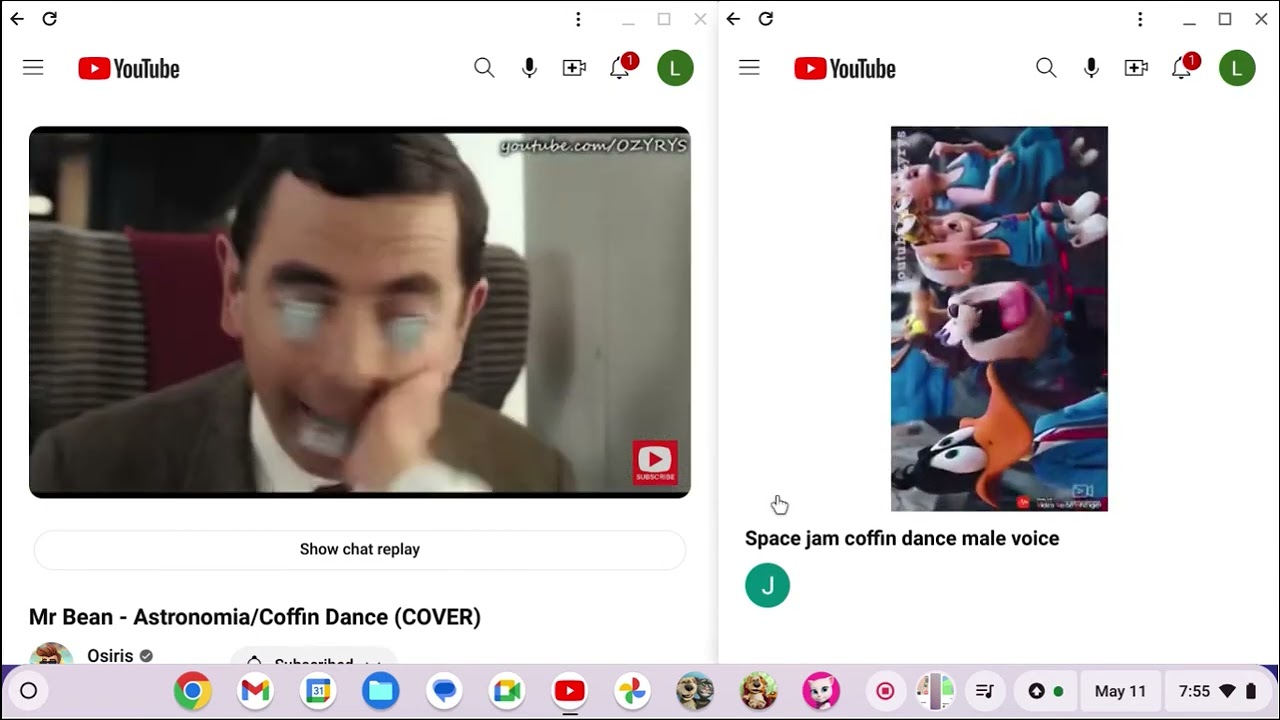Image resolution: width=1280 pixels, height=720 pixels.
Task: Open Talking Tom app on the shelf
Action: pyautogui.click(x=695, y=691)
